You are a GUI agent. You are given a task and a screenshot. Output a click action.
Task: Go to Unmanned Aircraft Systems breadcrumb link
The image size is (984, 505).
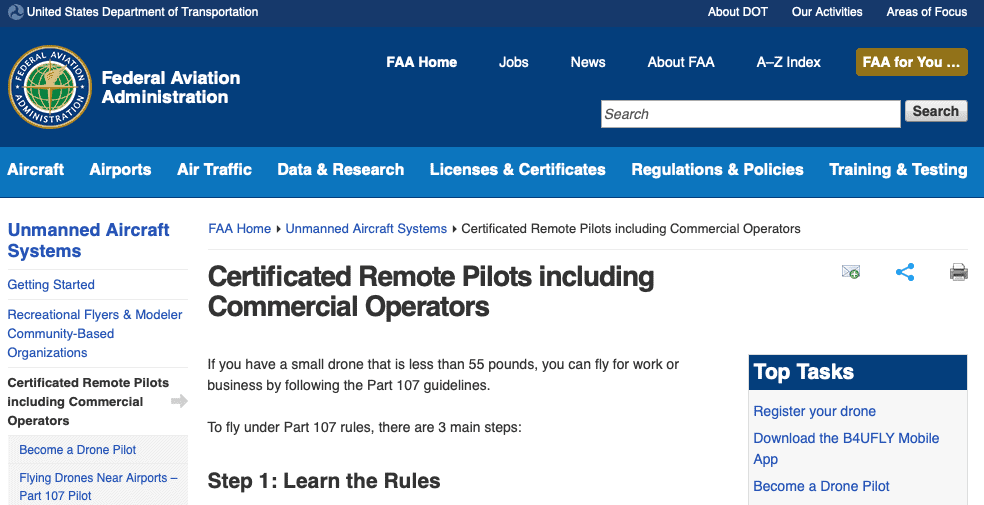point(366,229)
